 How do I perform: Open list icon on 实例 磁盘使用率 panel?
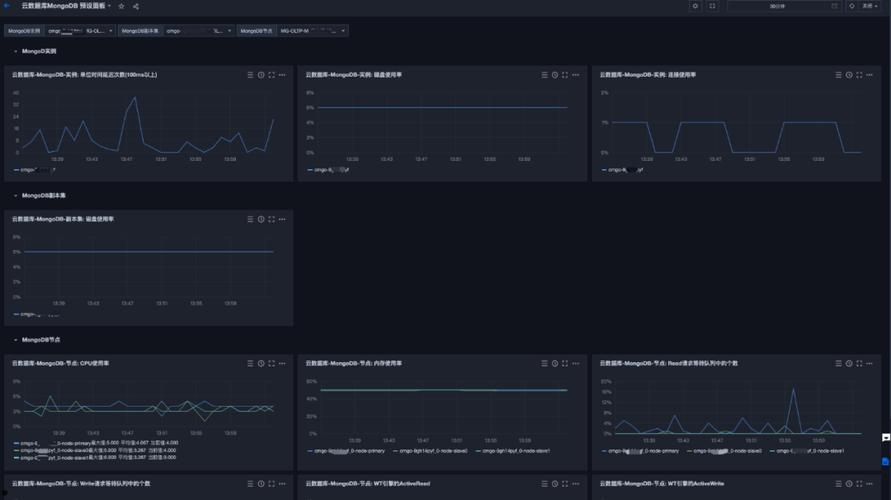544,75
